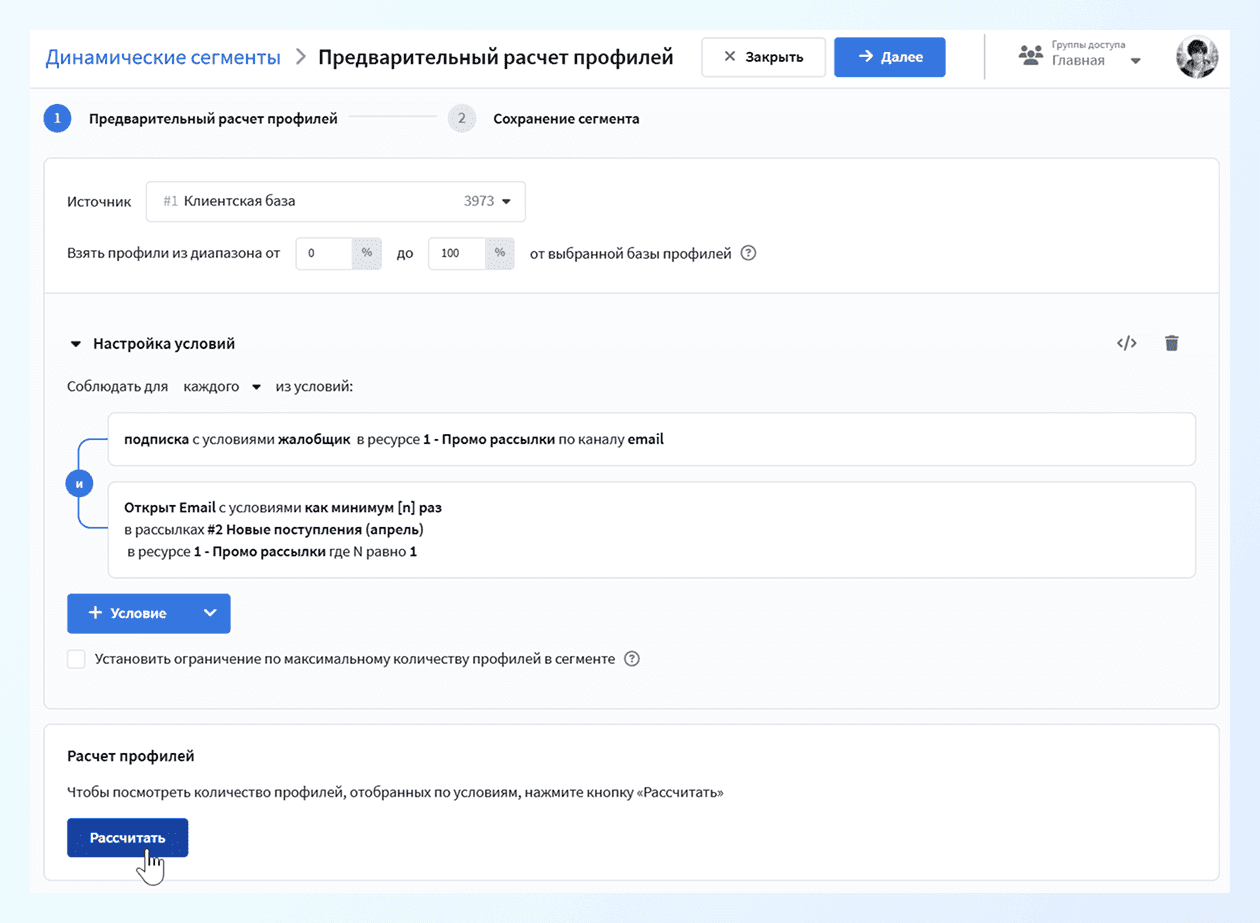Enable the maximum profiles limit checkbox
This screenshot has width=1260, height=923.
pyautogui.click(x=76, y=658)
